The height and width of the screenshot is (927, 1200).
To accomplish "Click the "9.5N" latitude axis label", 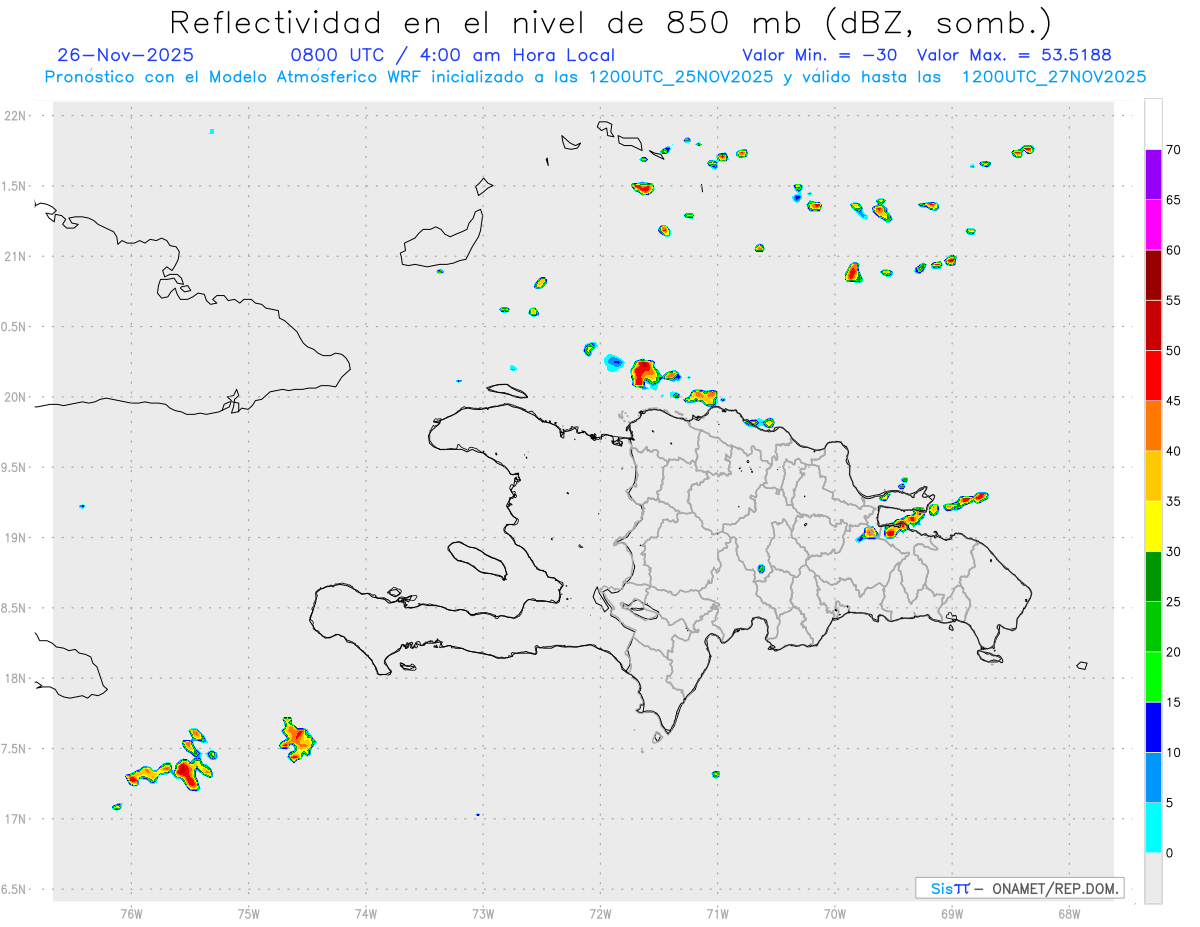I will pos(14,467).
